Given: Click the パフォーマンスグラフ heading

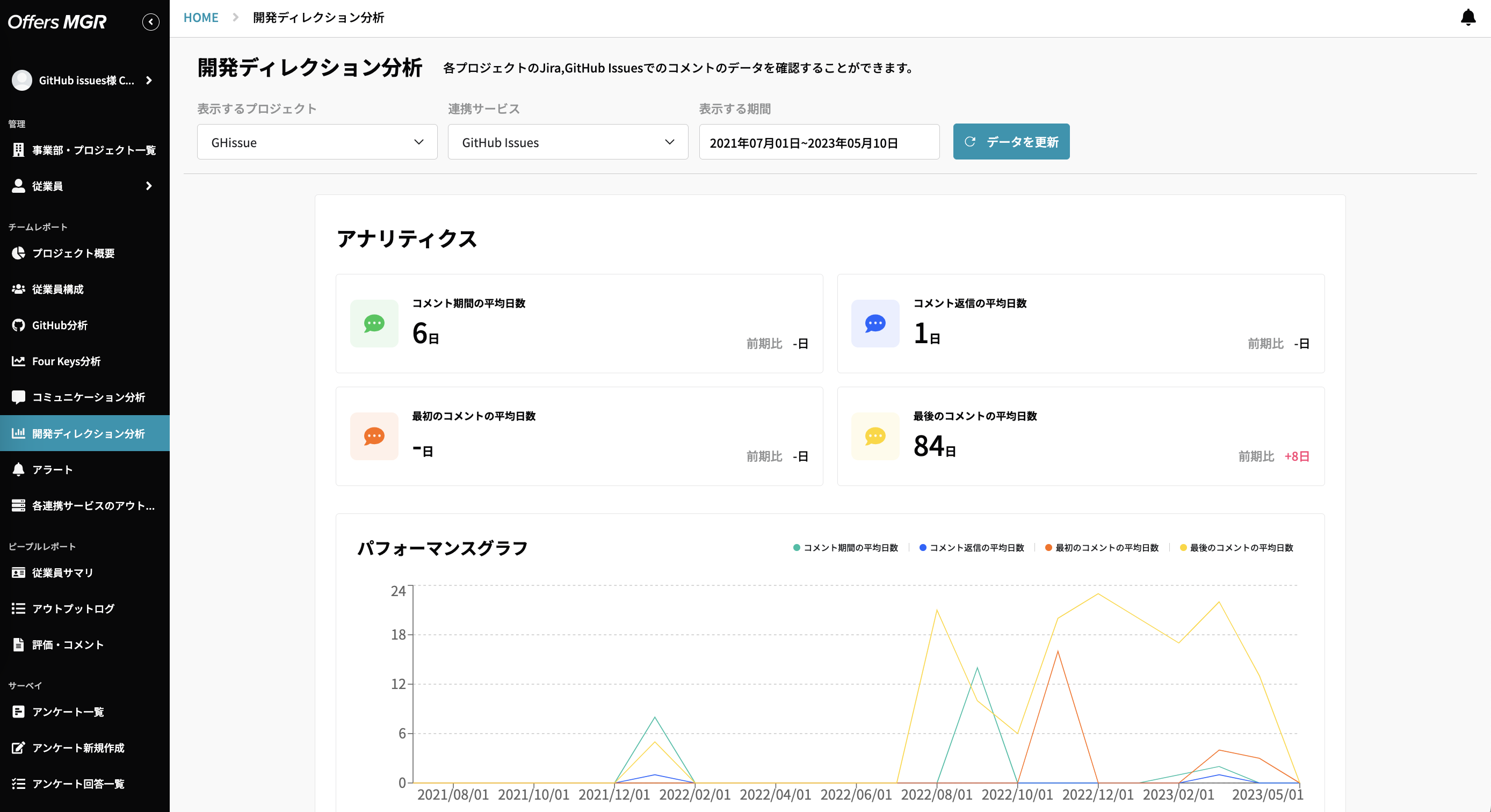Looking at the screenshot, I should [x=442, y=547].
